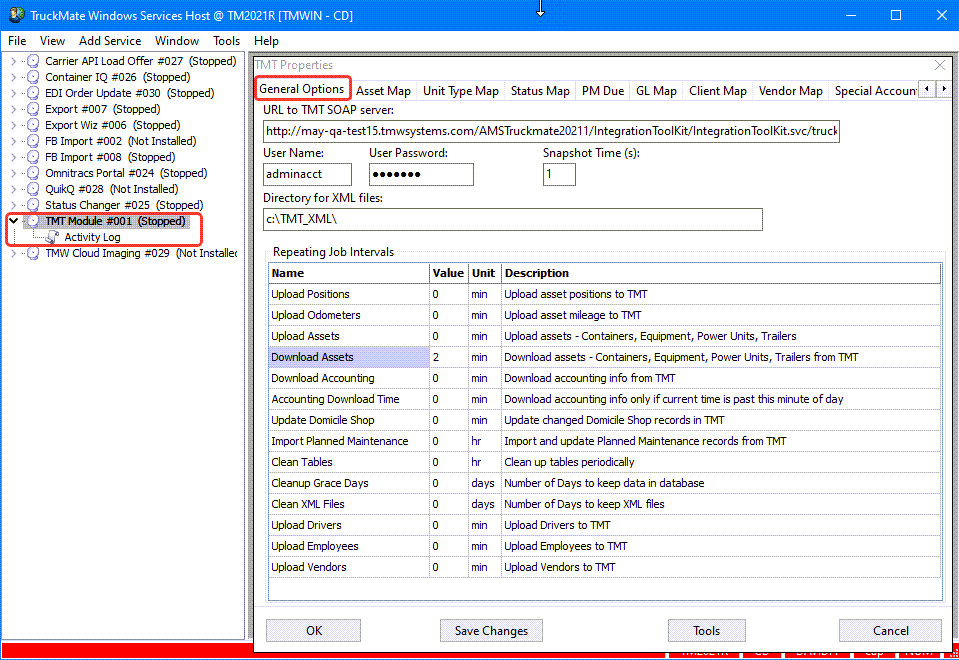Expand the Export Wiz #006 tree node
Screen dimensions: 959x660
point(14,125)
